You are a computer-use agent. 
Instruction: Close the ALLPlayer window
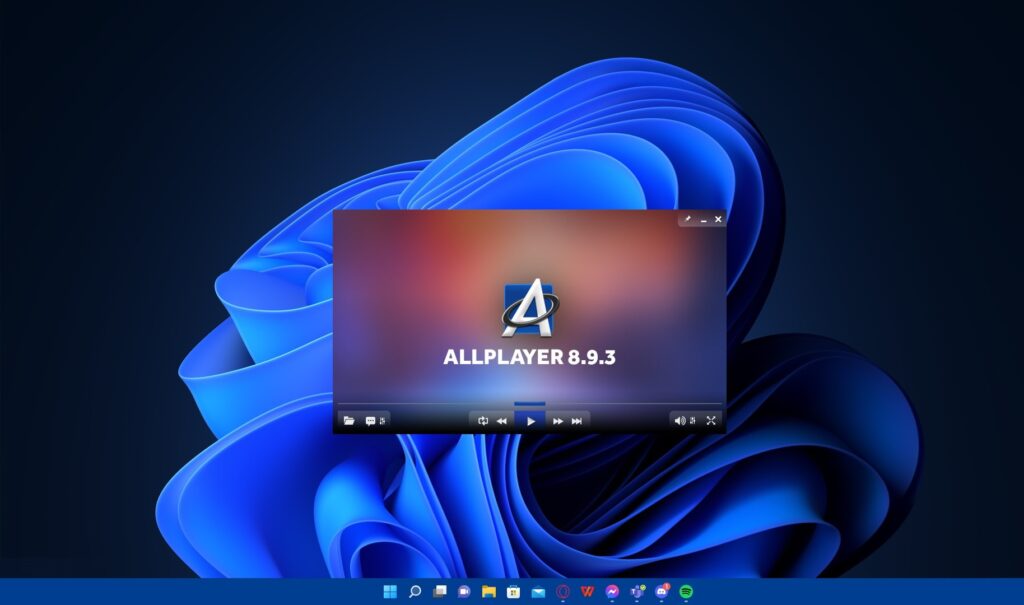(718, 219)
